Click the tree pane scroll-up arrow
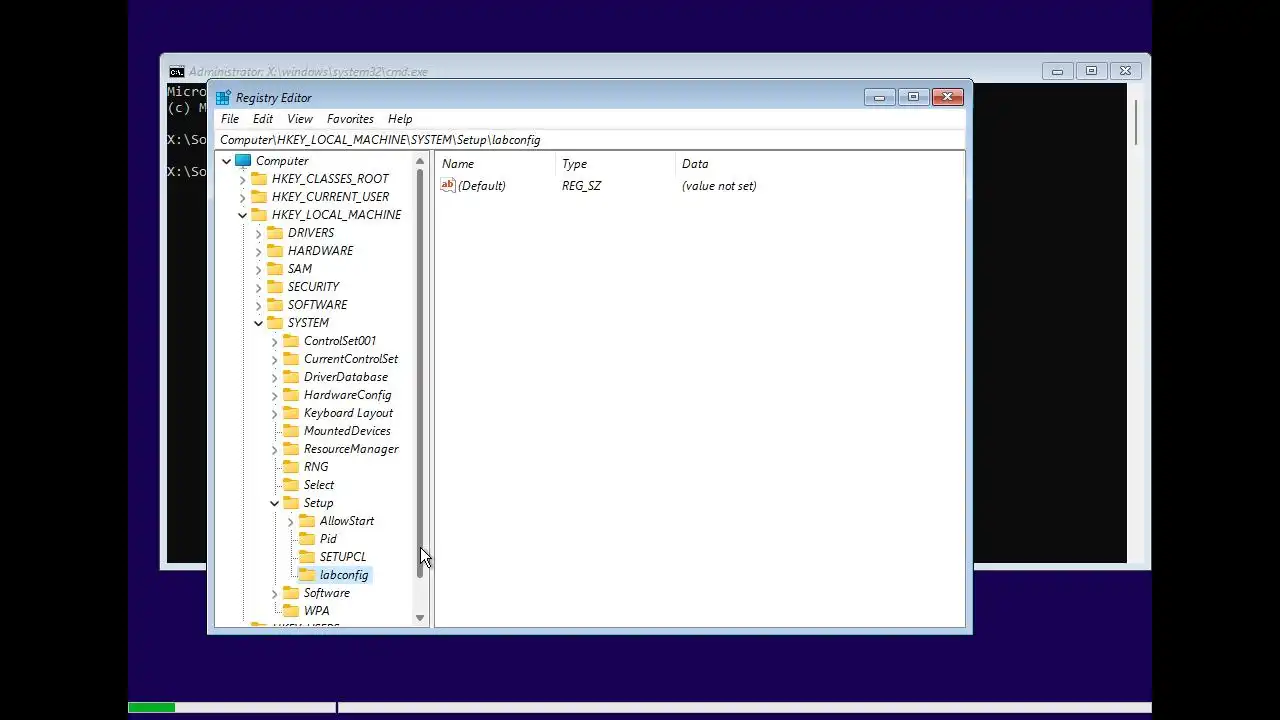Screen dimensions: 1280x720 (420, 161)
